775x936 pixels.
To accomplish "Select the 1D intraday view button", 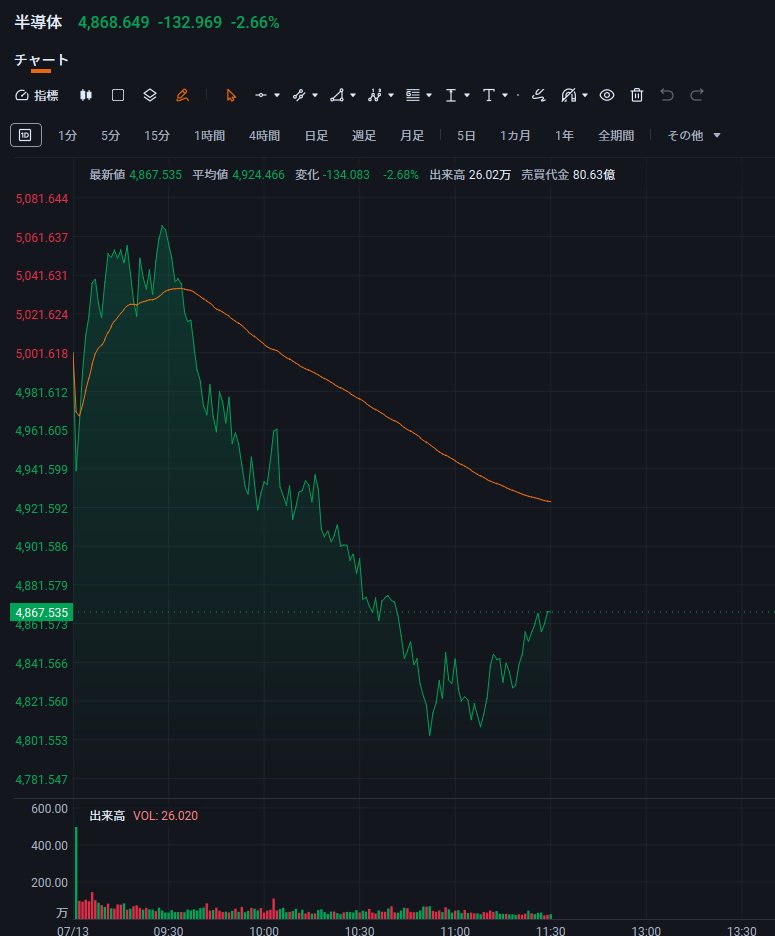I will pos(26,135).
